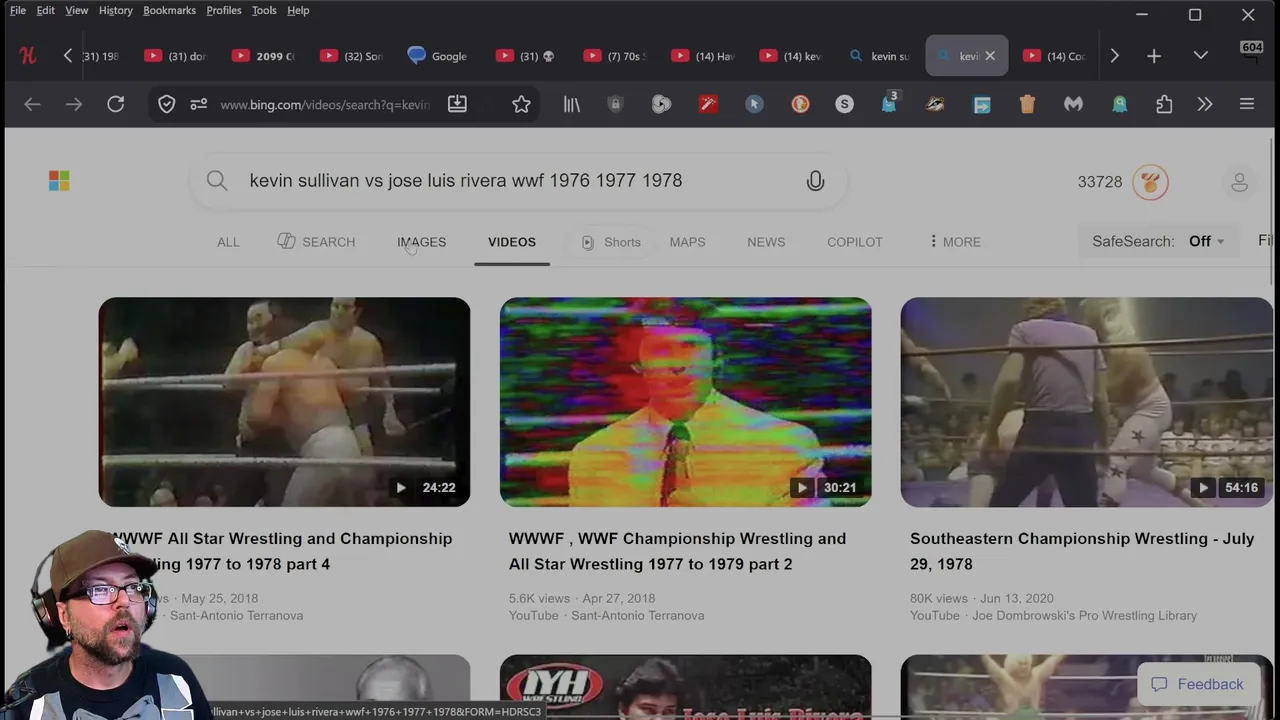Select the Shorts category tab
The height and width of the screenshot is (720, 1280).
pyautogui.click(x=610, y=242)
